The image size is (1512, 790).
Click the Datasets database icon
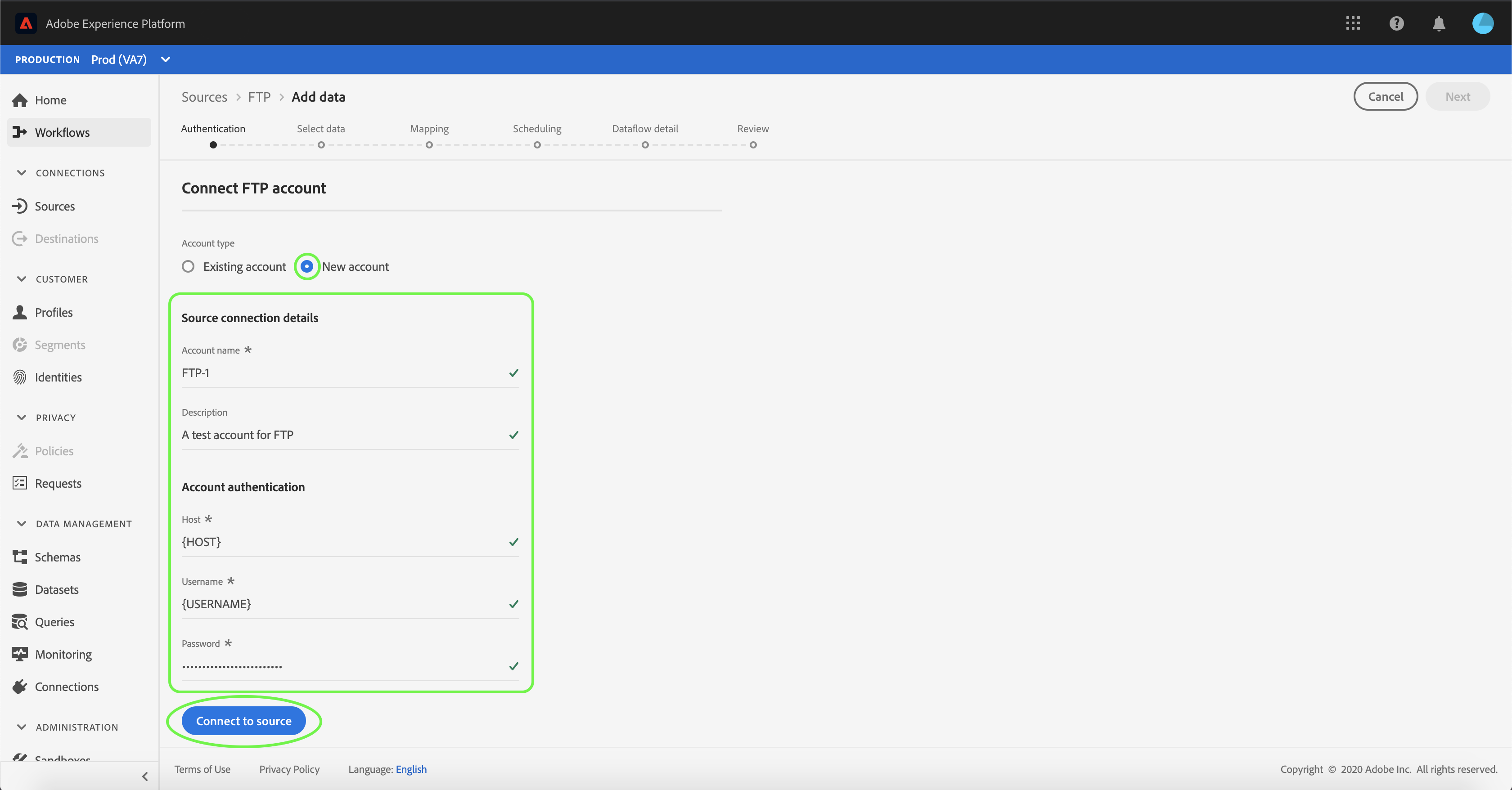click(x=20, y=589)
